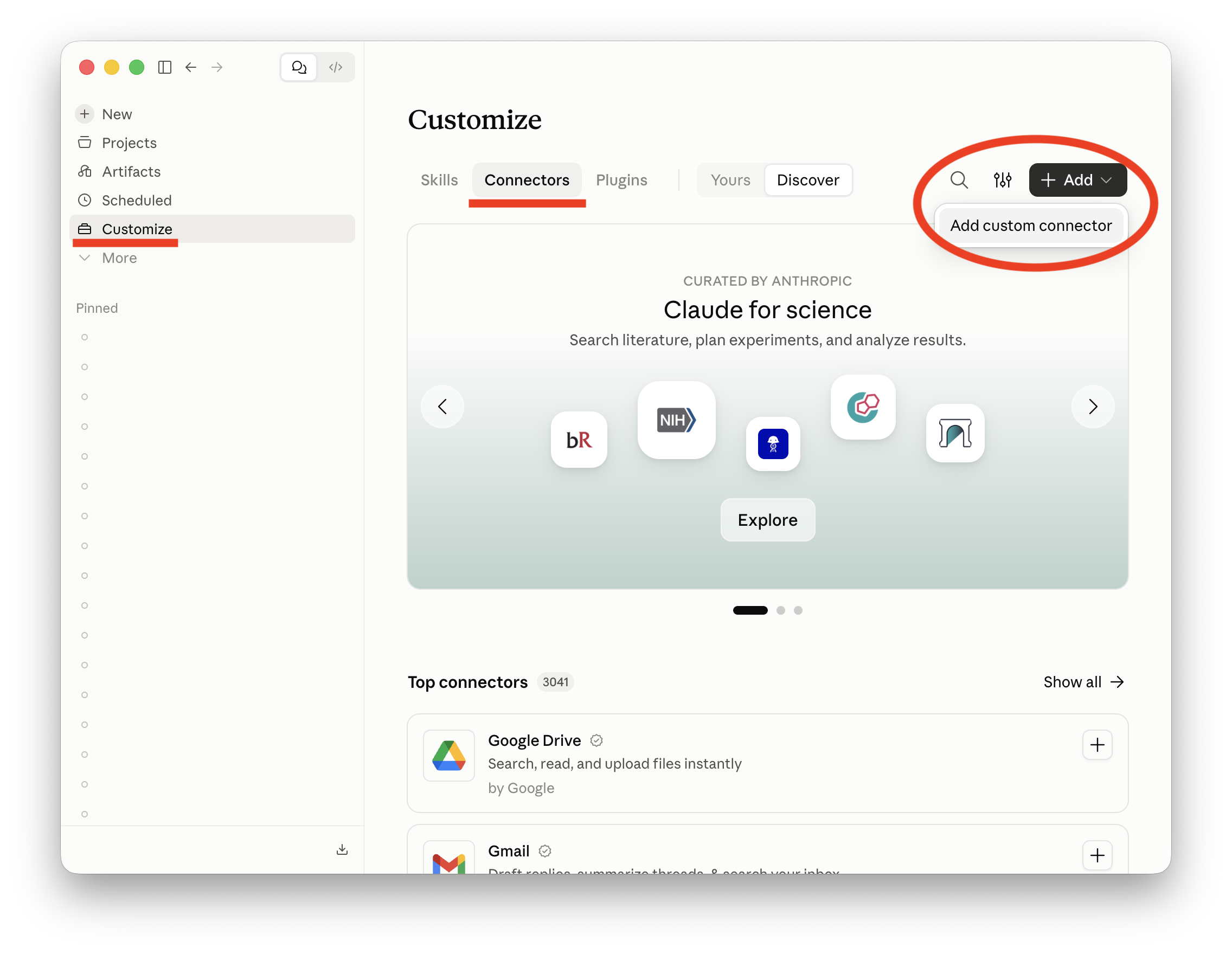Add the Gmail connector
This screenshot has height=954, width=1232.
point(1097,856)
